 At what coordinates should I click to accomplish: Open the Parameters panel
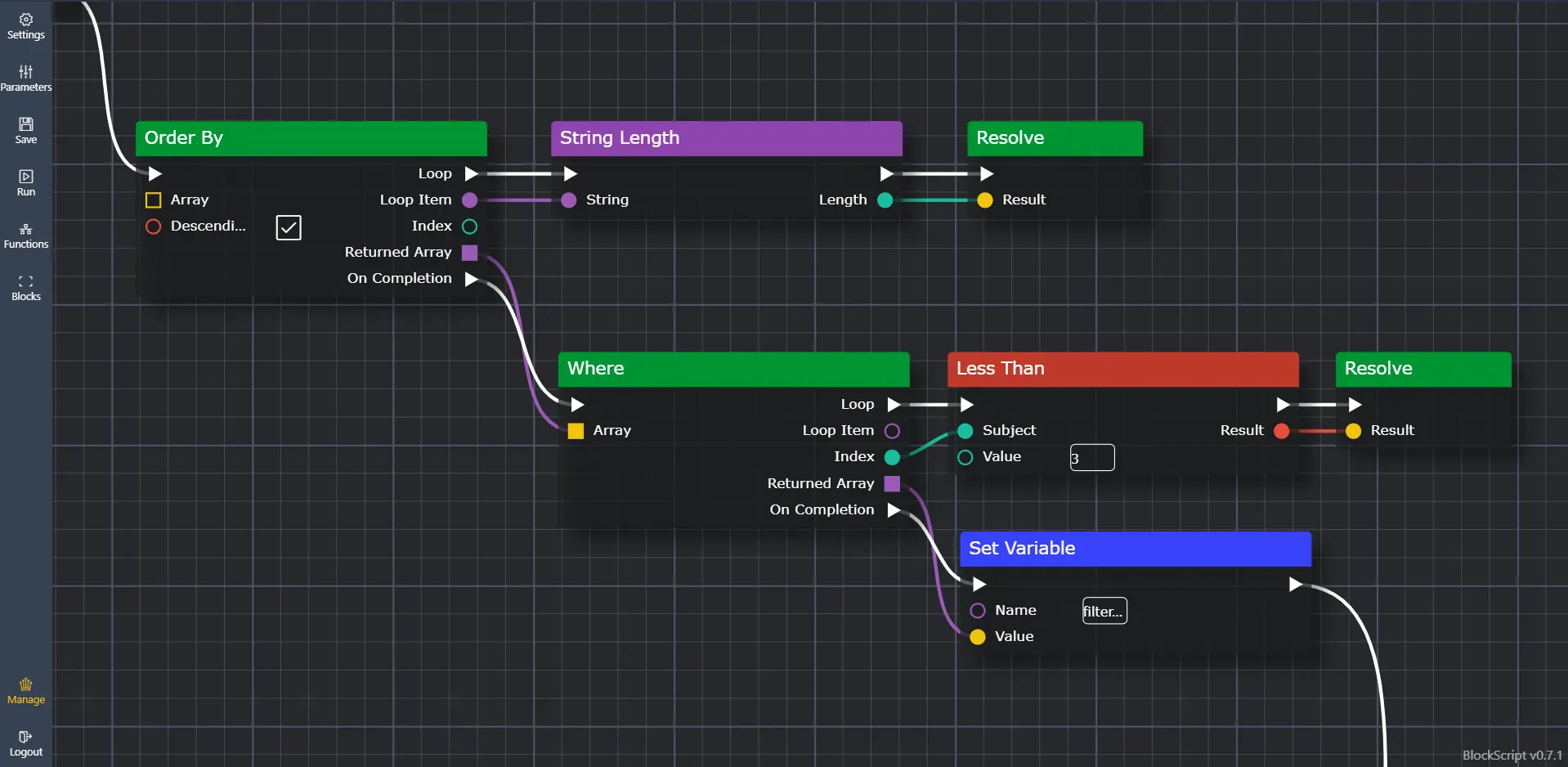26,78
